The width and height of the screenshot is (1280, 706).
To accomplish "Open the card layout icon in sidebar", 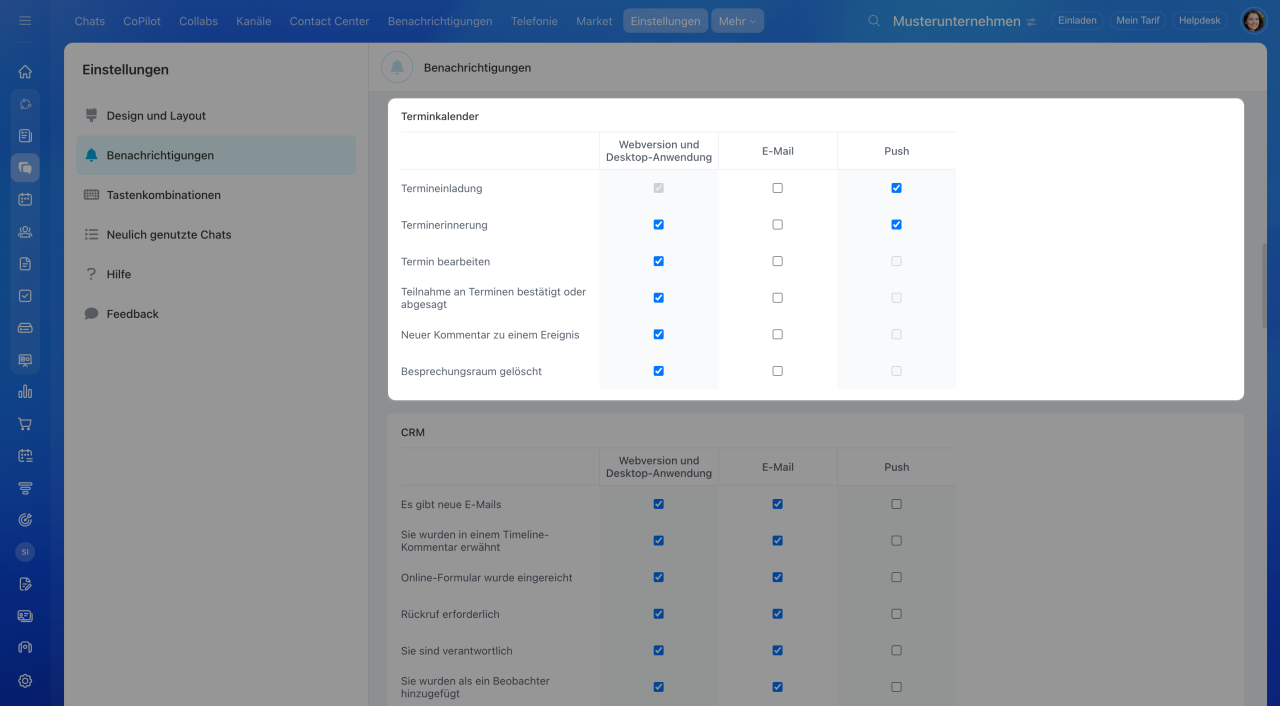I will [x=25, y=616].
